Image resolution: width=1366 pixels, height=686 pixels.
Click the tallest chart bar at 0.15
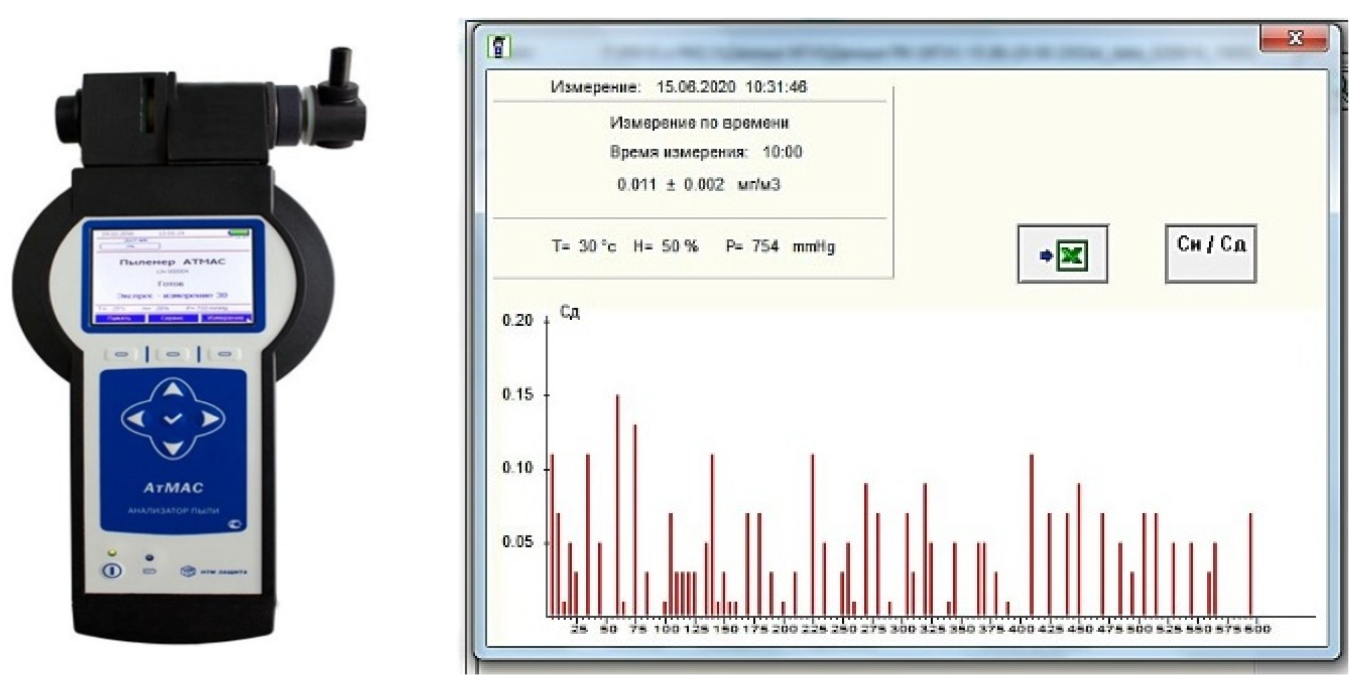(x=617, y=505)
